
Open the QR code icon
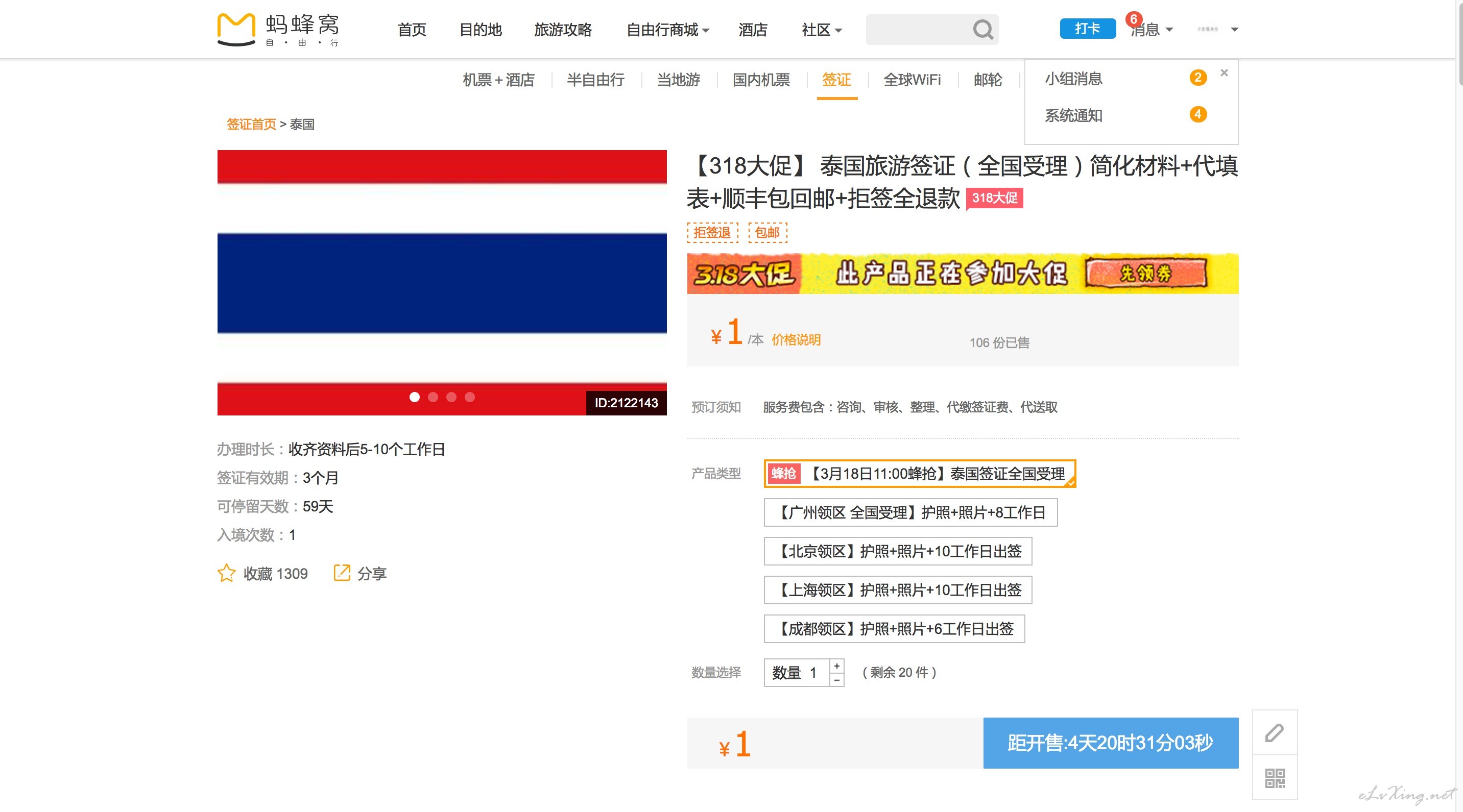tap(1274, 778)
